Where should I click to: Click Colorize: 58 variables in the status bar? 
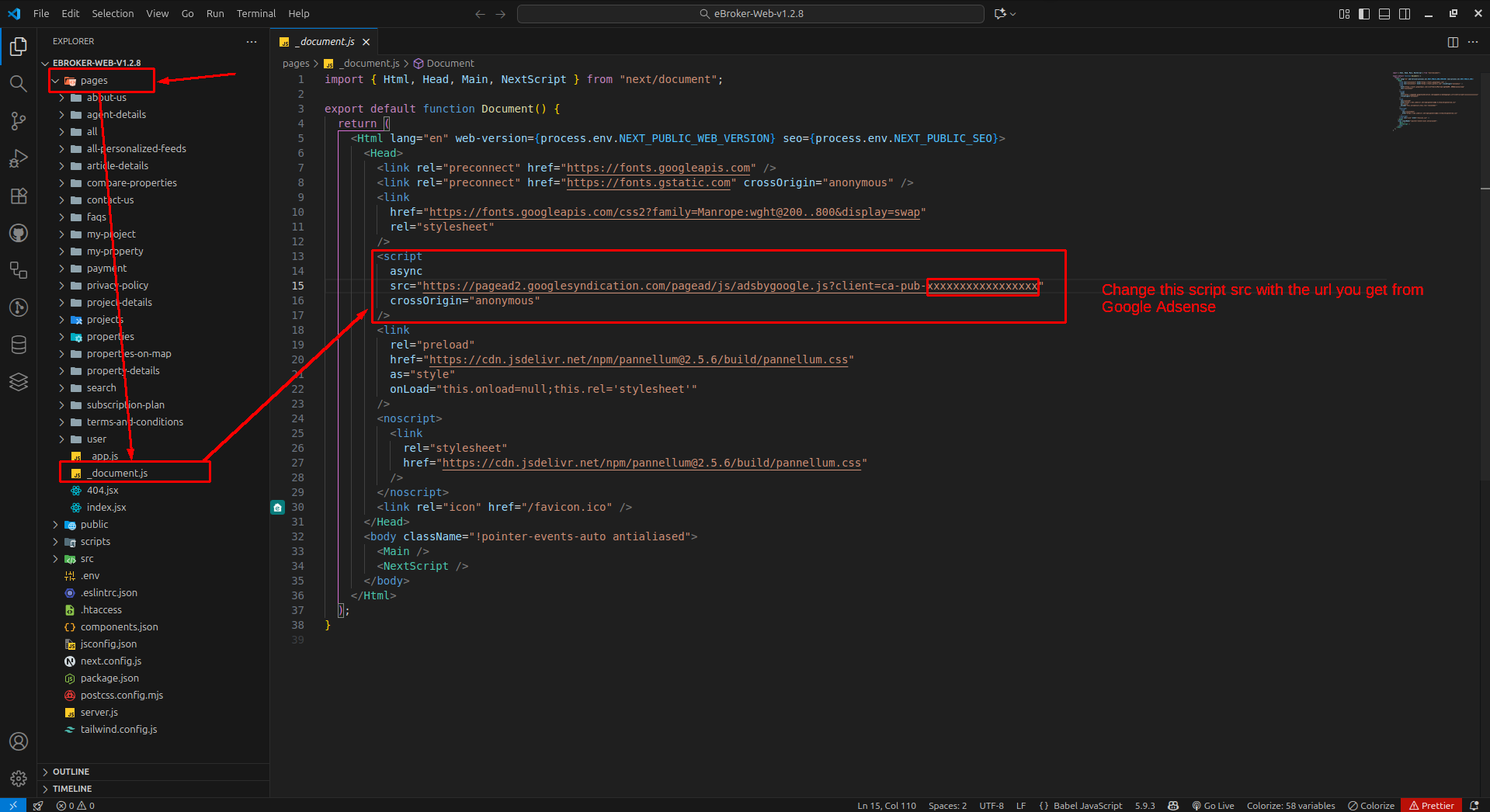point(1290,805)
